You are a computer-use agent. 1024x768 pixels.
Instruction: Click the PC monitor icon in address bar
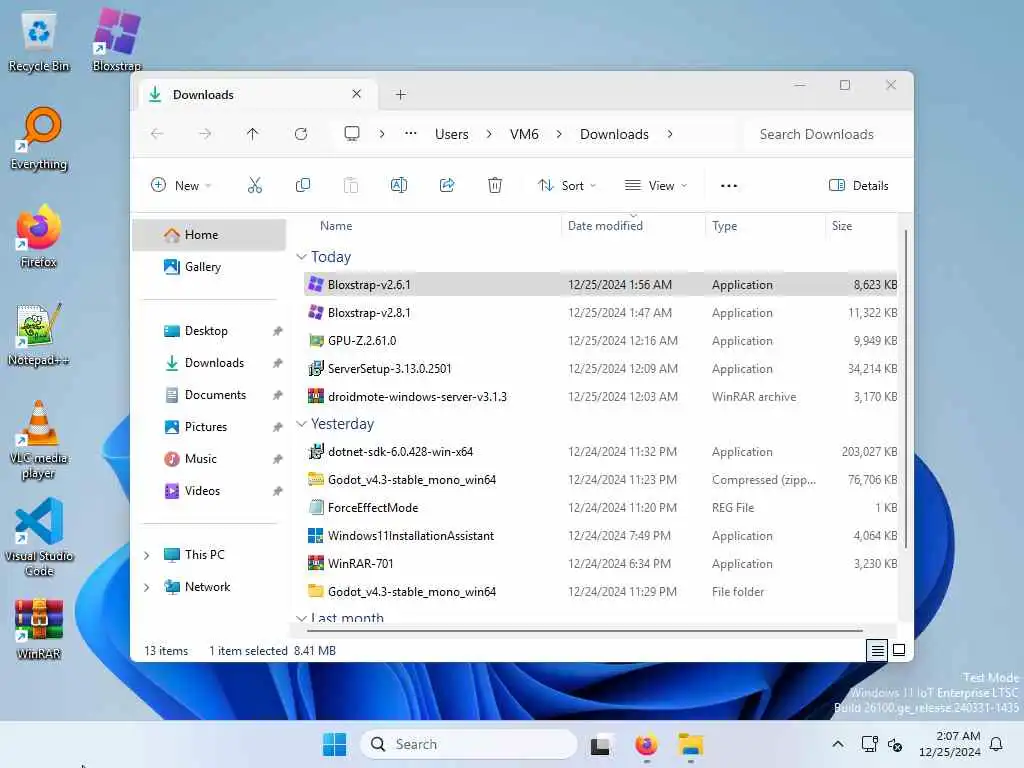(352, 134)
